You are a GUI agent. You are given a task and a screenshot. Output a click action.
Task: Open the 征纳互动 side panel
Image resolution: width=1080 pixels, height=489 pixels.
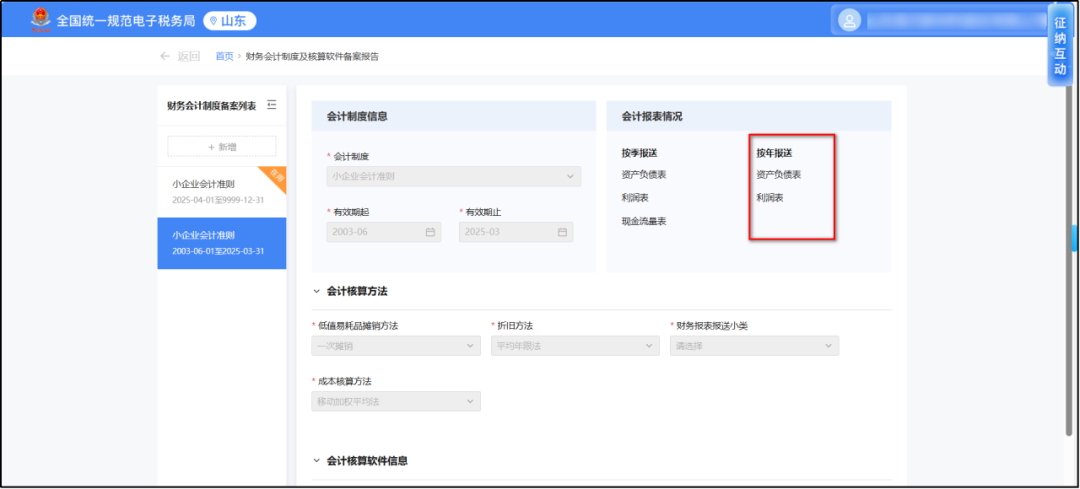tap(1060, 45)
